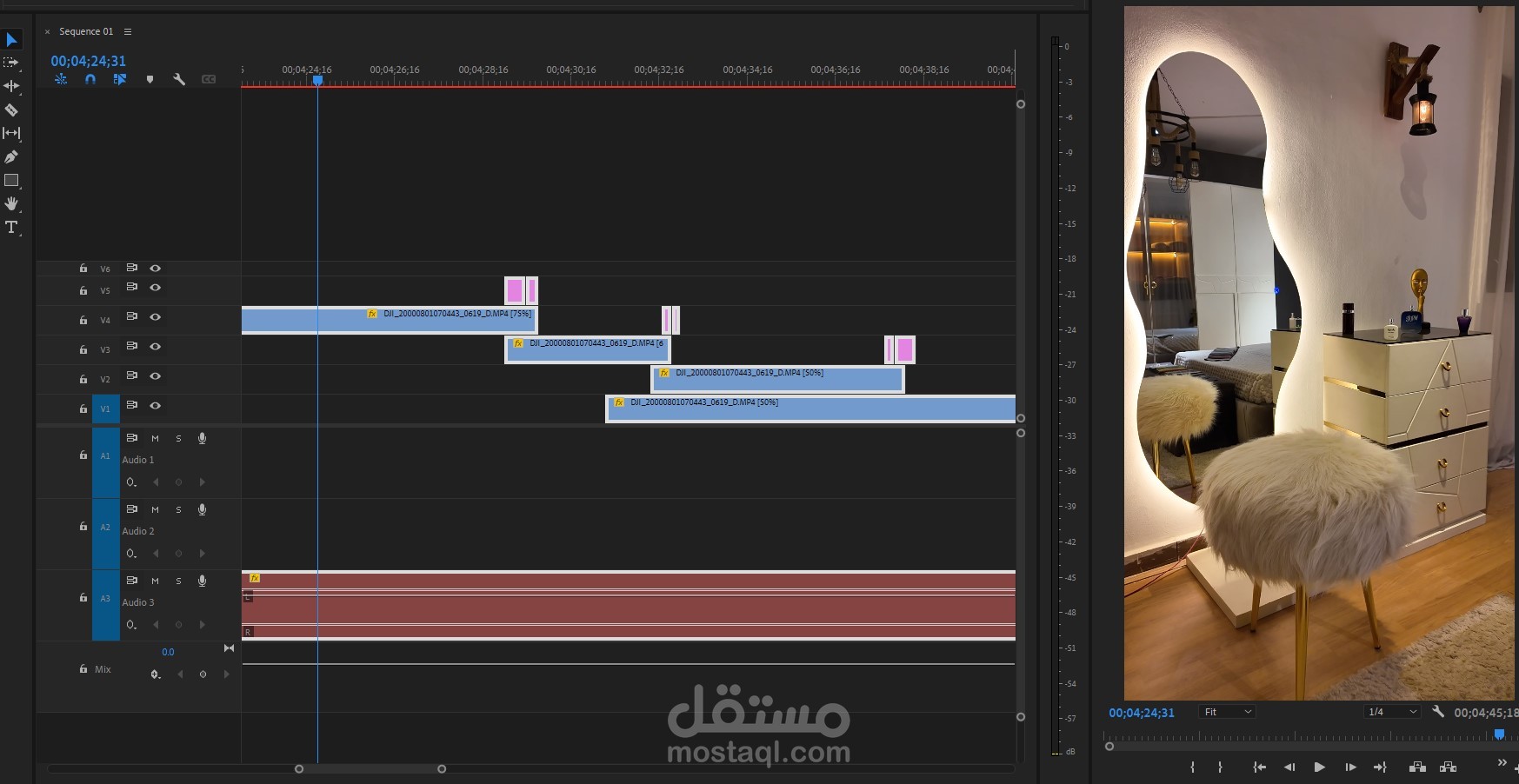Open Program Monitor settings wrench
The image size is (1519, 784).
coord(1438,712)
